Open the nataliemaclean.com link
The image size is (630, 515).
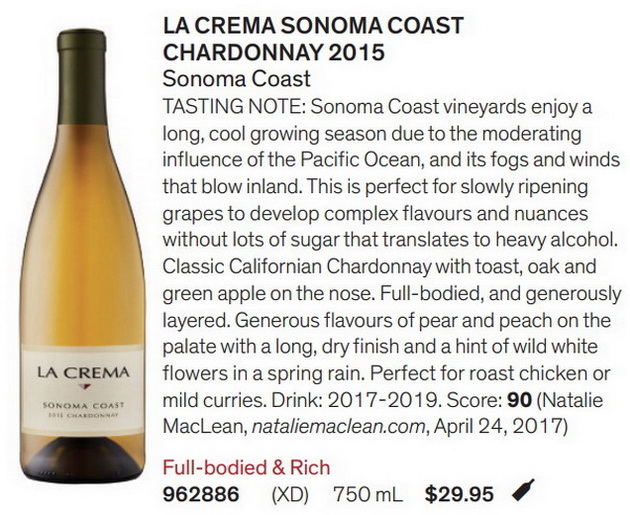tap(338, 426)
